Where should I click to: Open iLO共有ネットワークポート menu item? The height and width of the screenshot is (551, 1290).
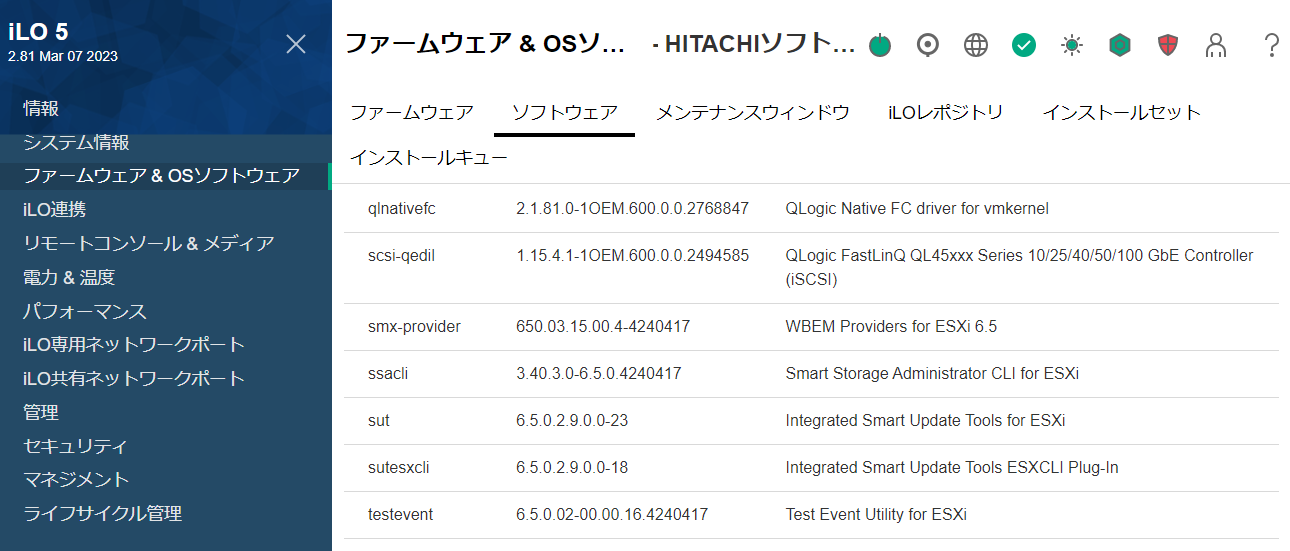pyautogui.click(x=134, y=378)
